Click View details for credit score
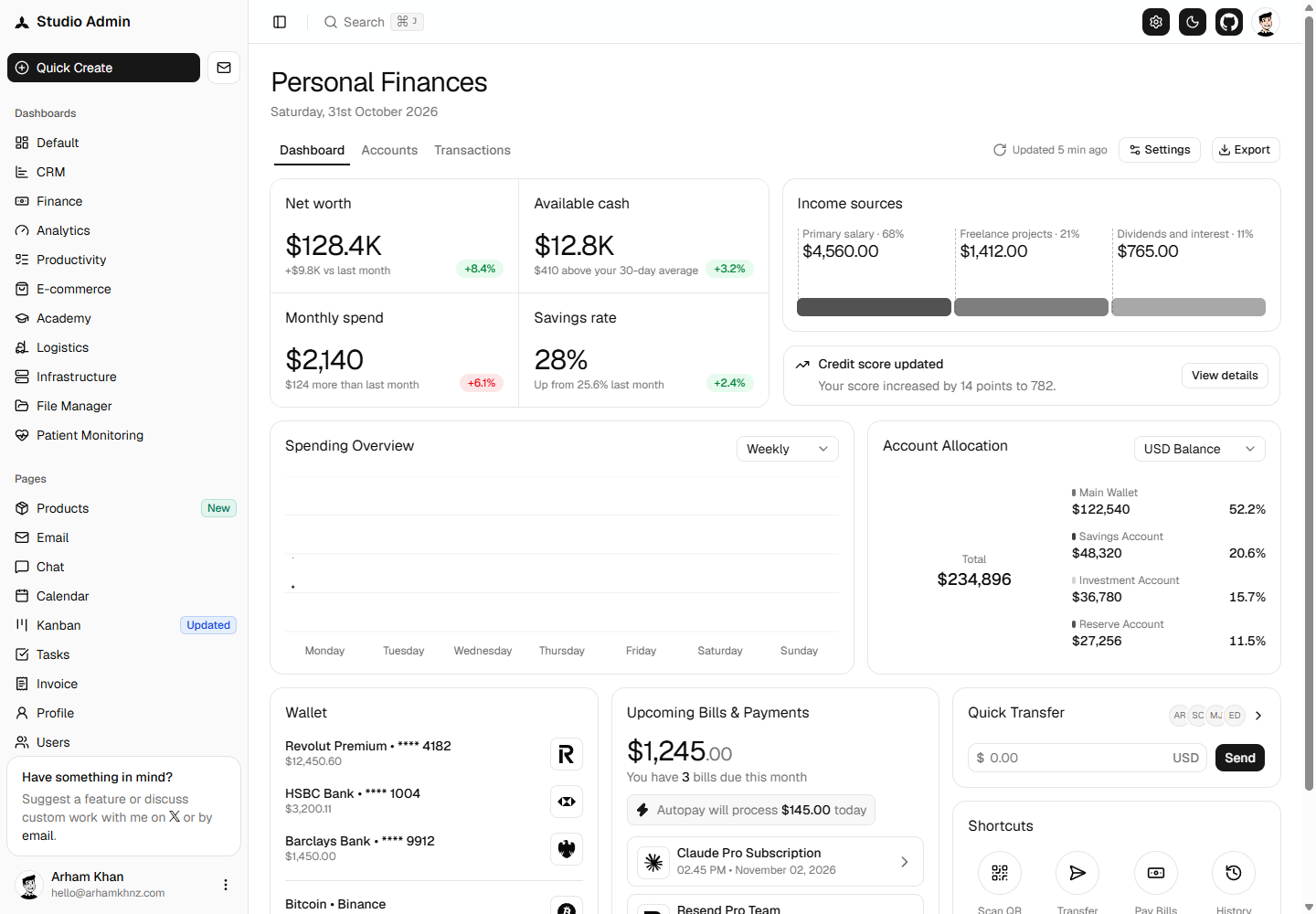 click(x=1225, y=376)
